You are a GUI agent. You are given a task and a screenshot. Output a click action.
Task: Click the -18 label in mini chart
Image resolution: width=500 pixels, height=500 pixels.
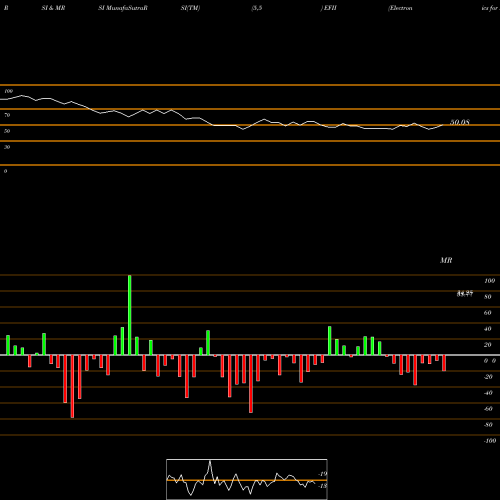tap(323, 486)
